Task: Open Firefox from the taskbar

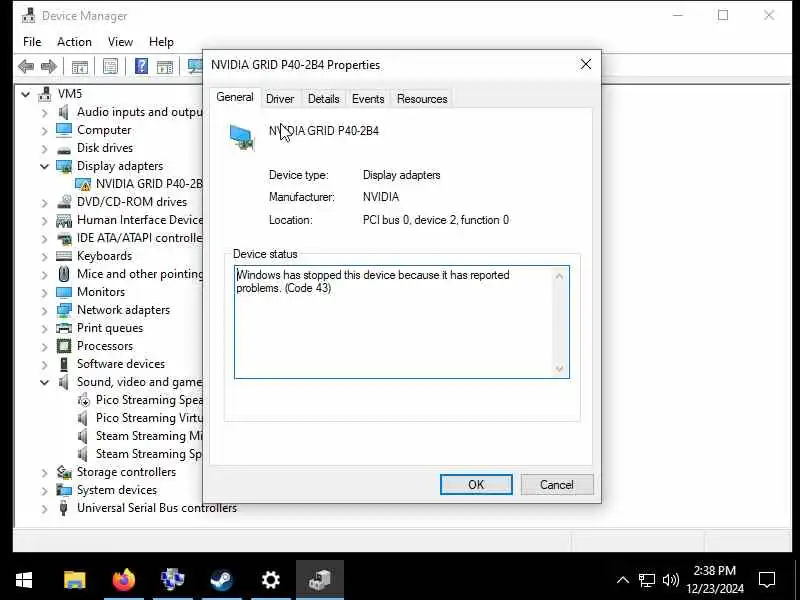Action: tap(123, 580)
